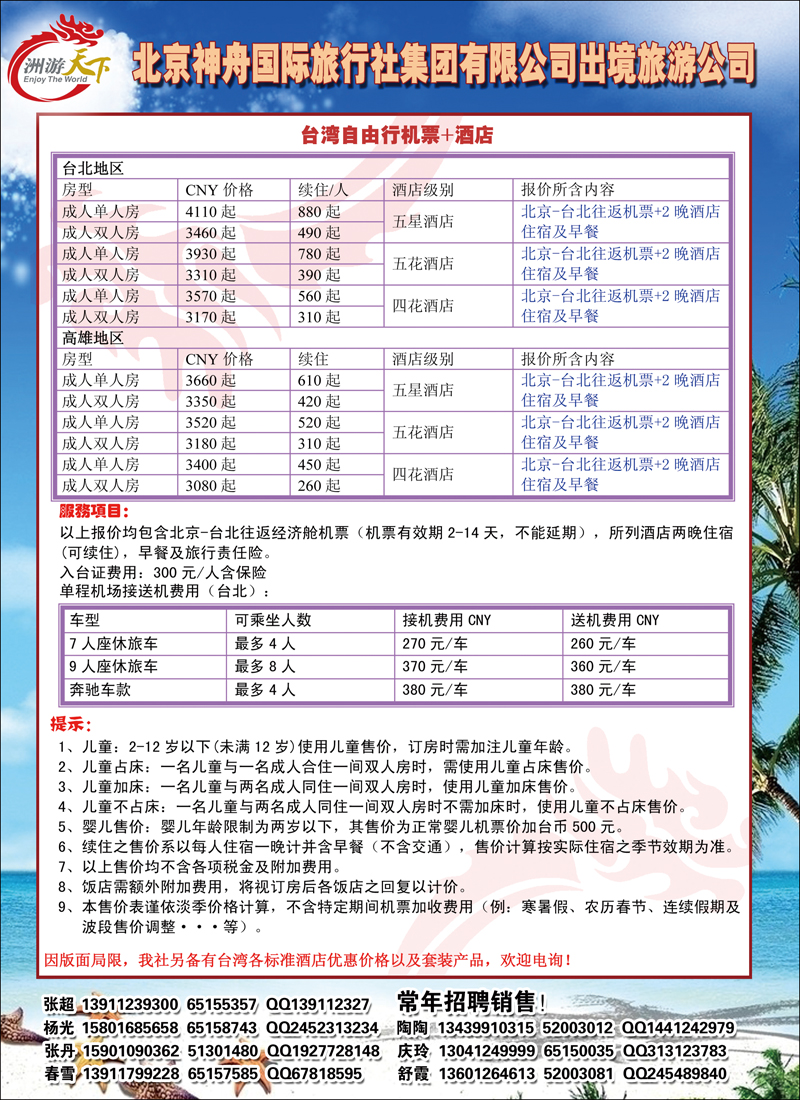Click the 可乘坐人数 column header
800x1100 pixels.
tap(272, 621)
